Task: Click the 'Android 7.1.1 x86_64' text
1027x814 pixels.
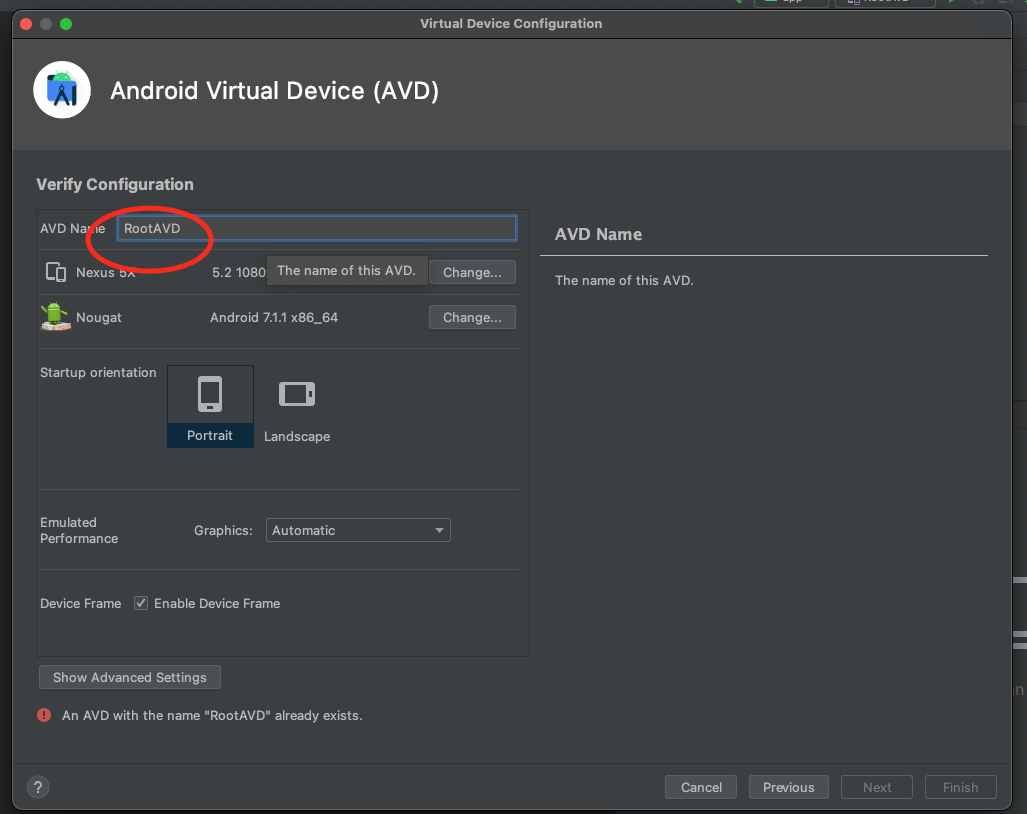Action: pos(274,318)
